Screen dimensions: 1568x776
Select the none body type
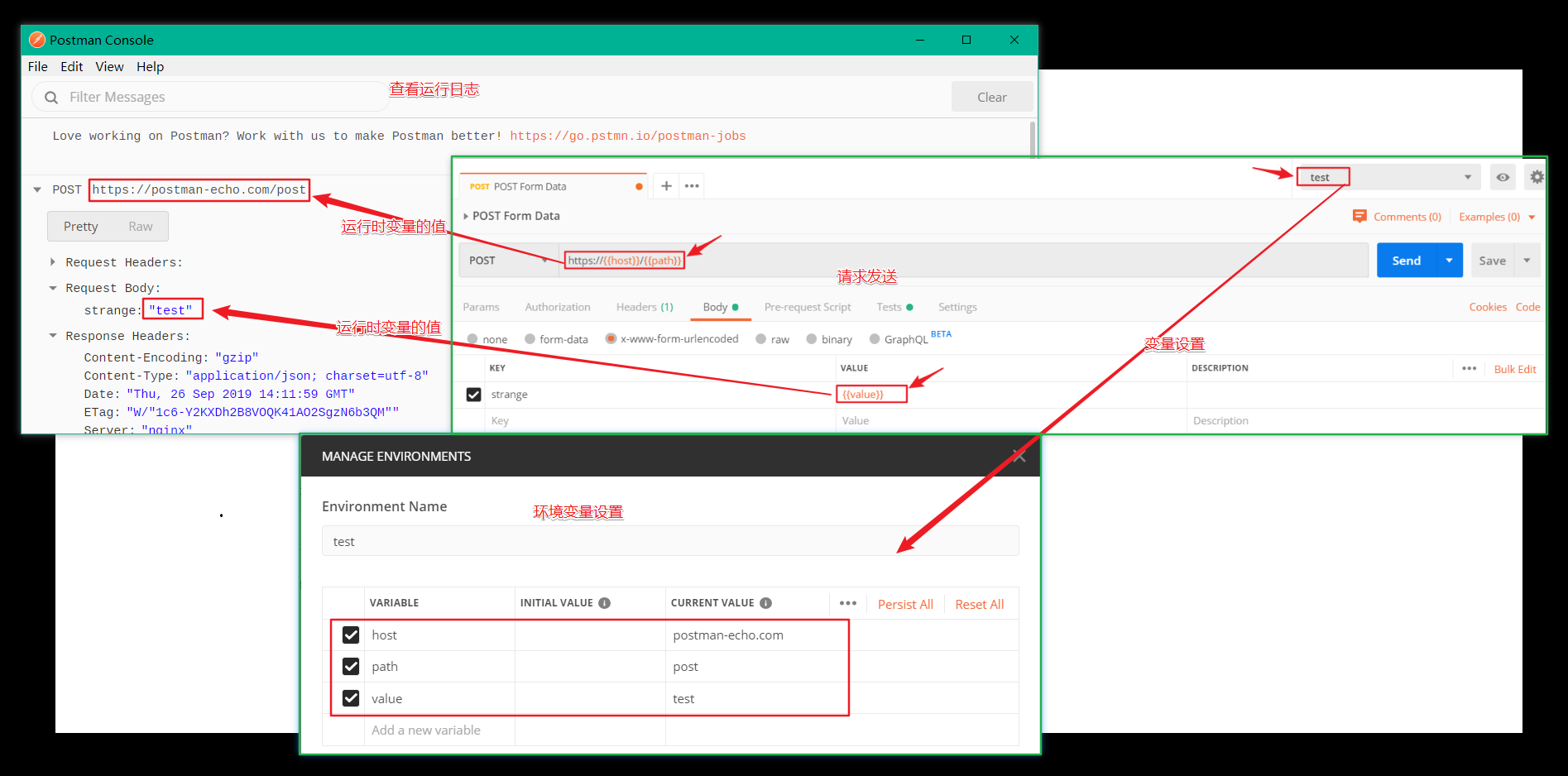pos(472,339)
